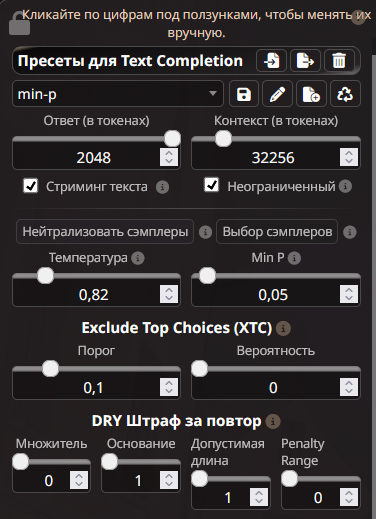Open info icon next to Min P
The image size is (376, 519).
[x=294, y=258]
